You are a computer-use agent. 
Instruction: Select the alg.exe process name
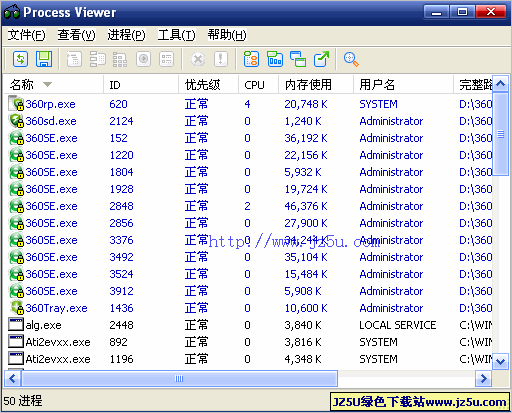(43, 325)
